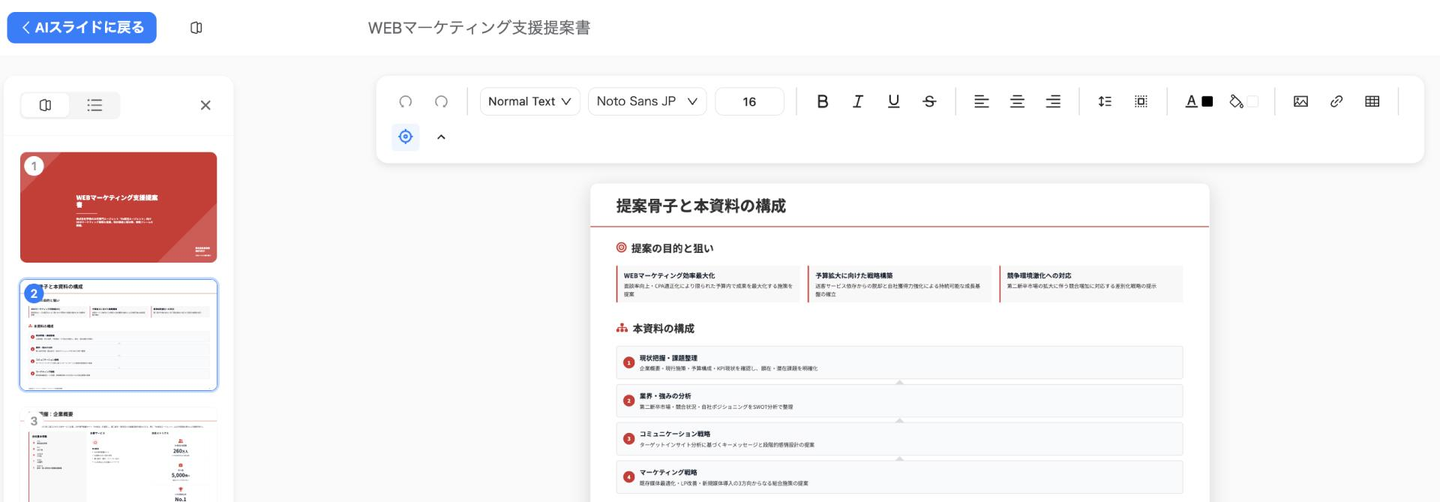The image size is (1440, 502).
Task: Close the slide panel with the X
Action: point(205,105)
